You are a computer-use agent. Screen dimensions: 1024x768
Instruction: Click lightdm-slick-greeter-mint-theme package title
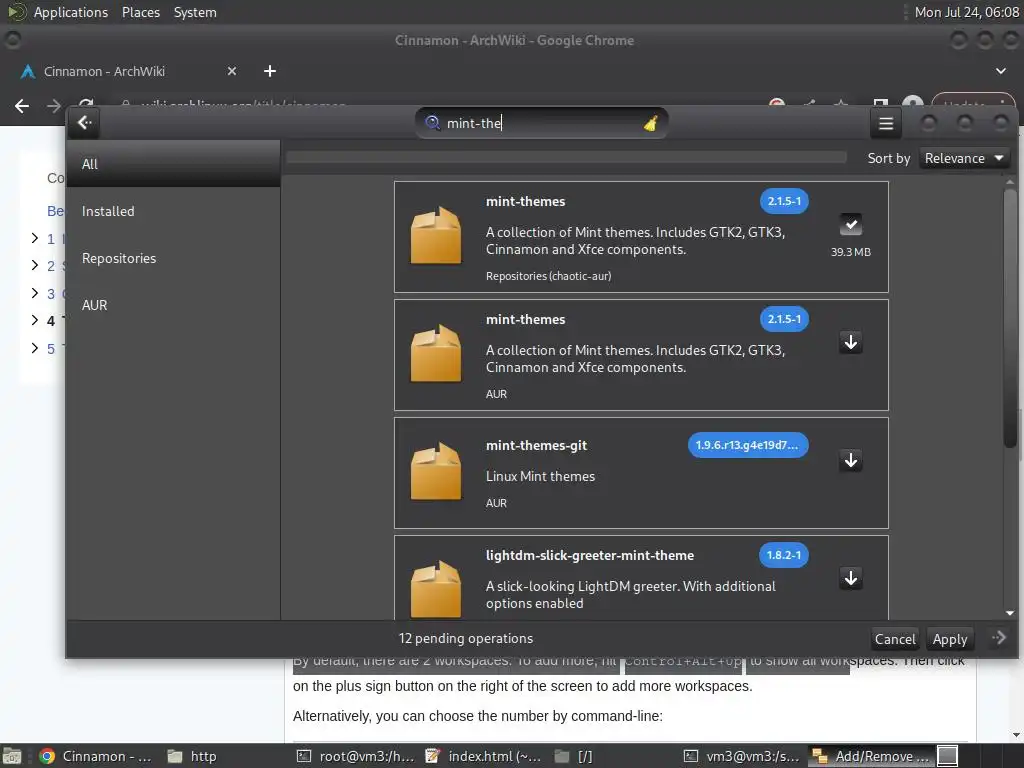click(590, 555)
